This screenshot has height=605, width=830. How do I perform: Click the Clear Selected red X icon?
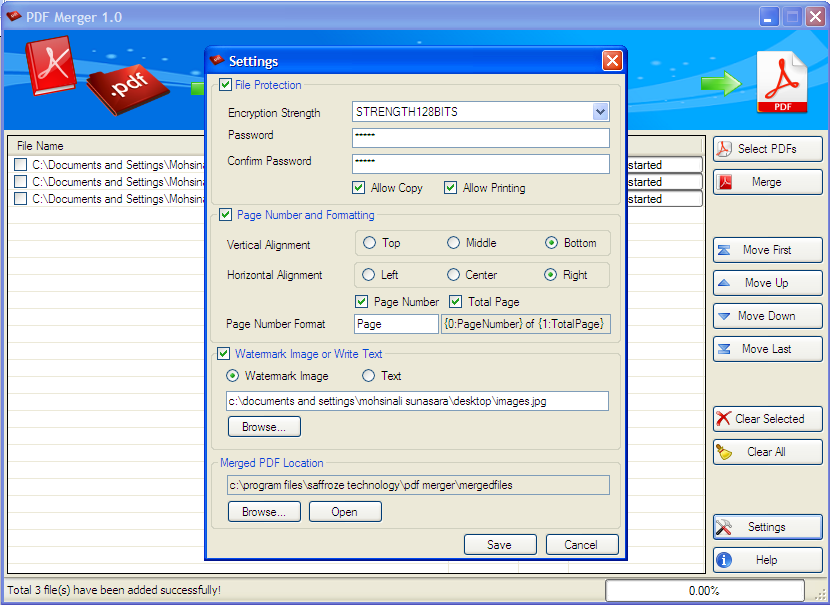[723, 419]
